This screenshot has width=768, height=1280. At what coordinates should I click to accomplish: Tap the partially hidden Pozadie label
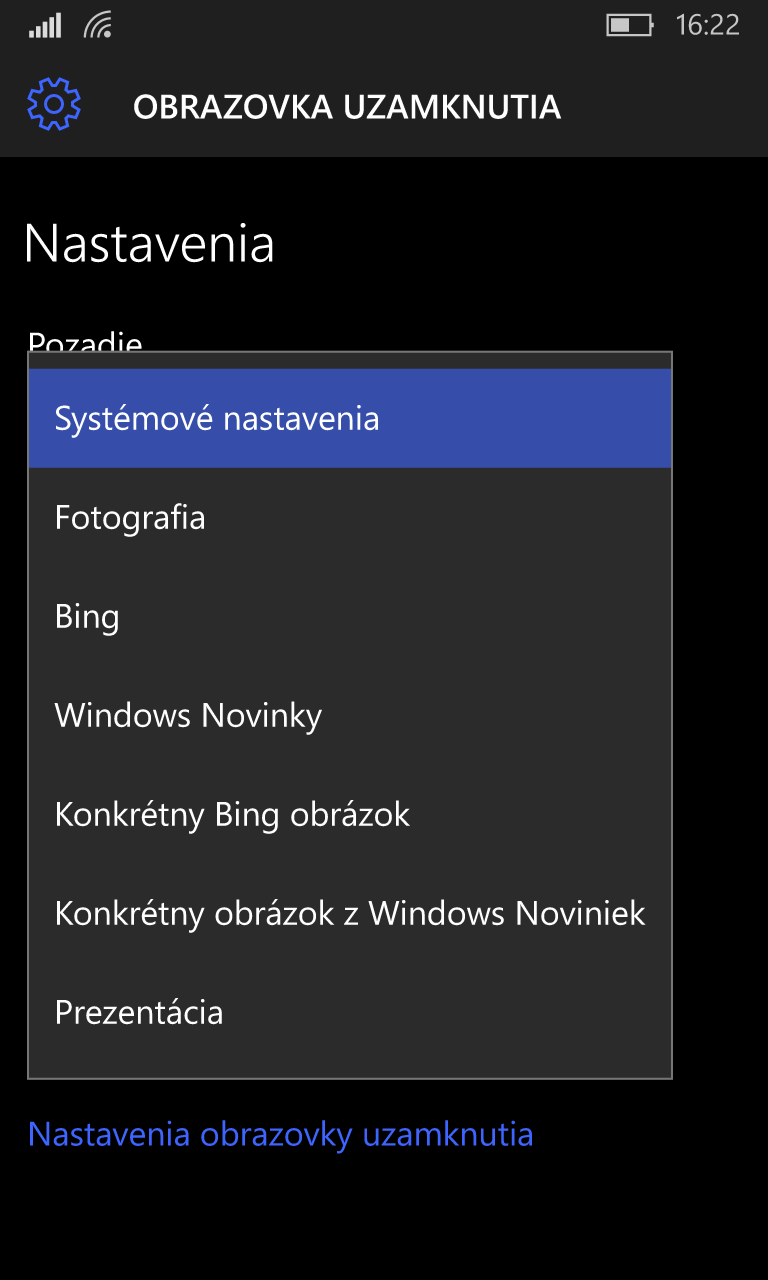(85, 341)
